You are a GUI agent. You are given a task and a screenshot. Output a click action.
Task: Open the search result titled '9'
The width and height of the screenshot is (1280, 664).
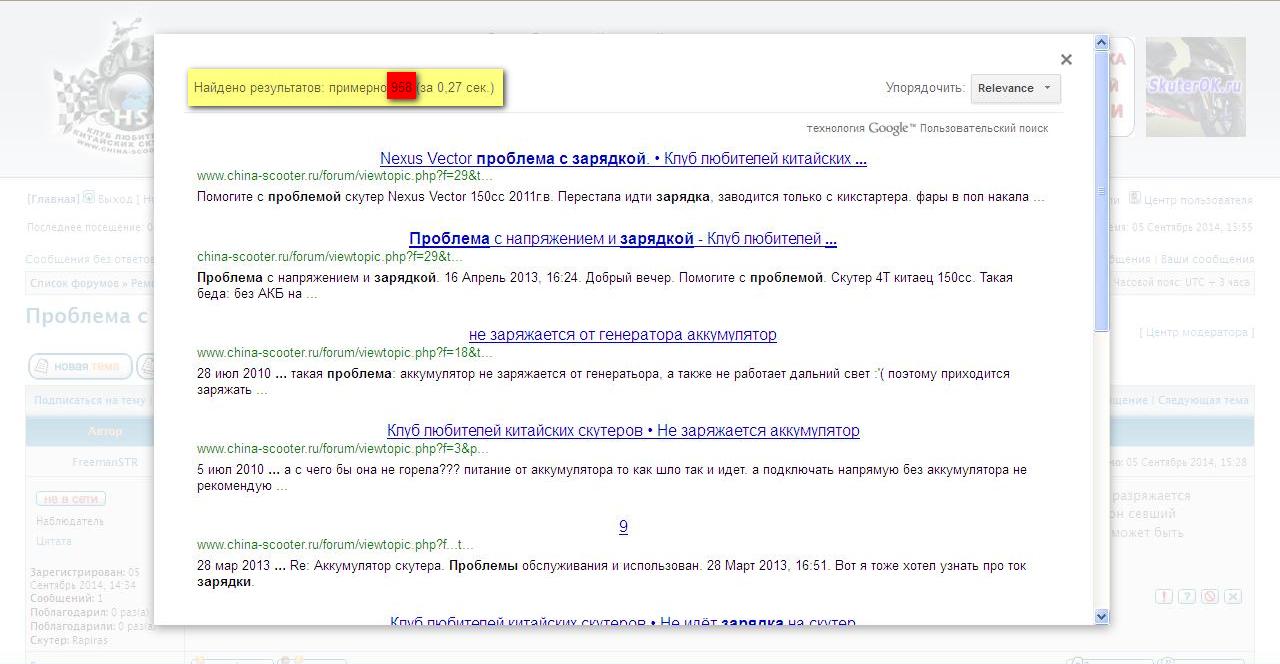(x=623, y=527)
